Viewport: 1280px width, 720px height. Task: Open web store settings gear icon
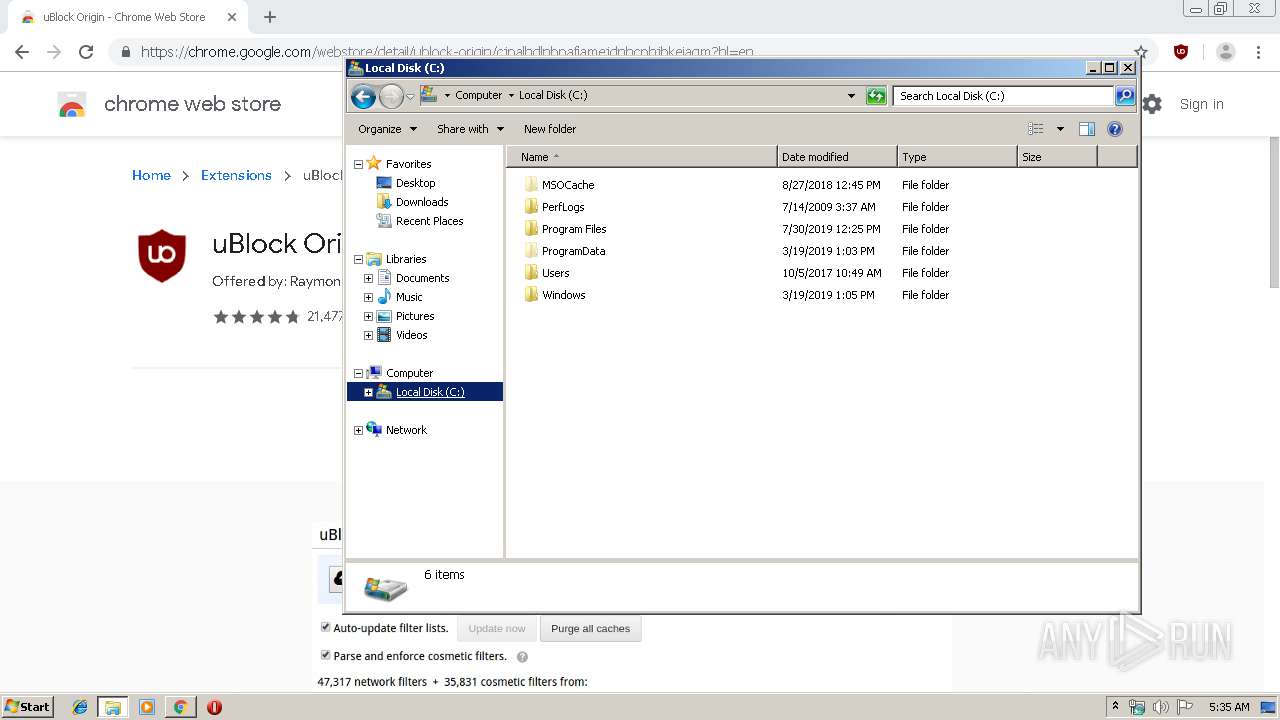(1153, 104)
